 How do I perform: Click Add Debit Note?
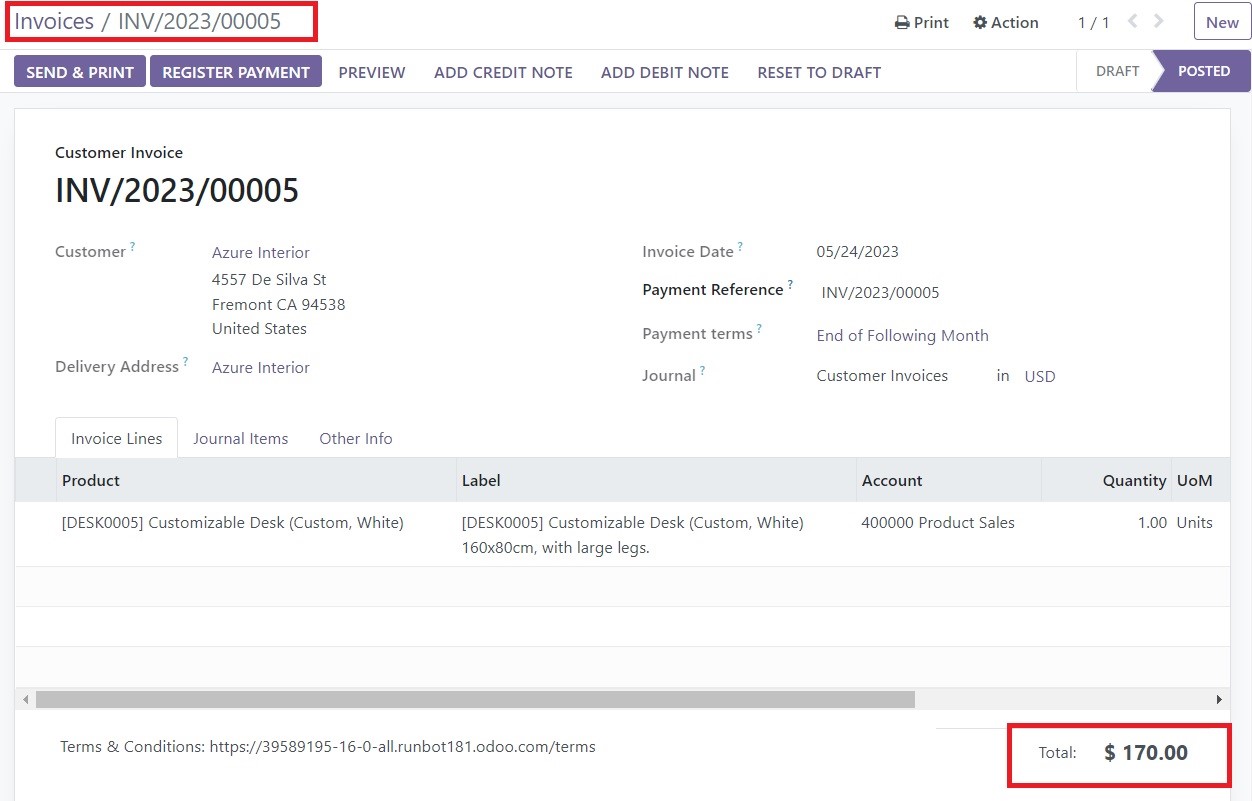point(664,72)
